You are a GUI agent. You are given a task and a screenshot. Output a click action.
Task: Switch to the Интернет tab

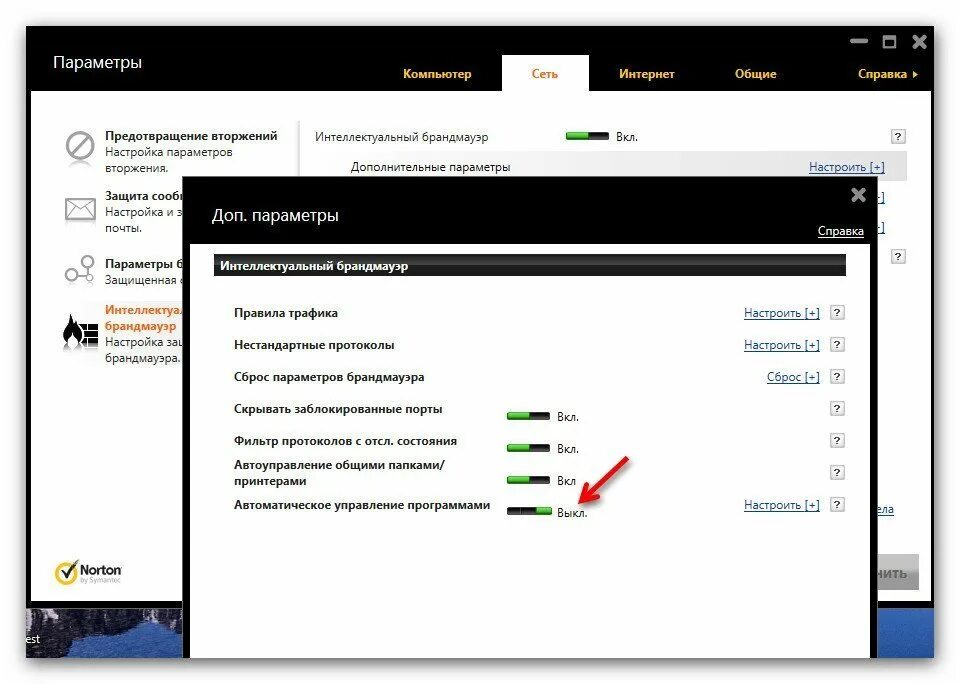(x=647, y=74)
